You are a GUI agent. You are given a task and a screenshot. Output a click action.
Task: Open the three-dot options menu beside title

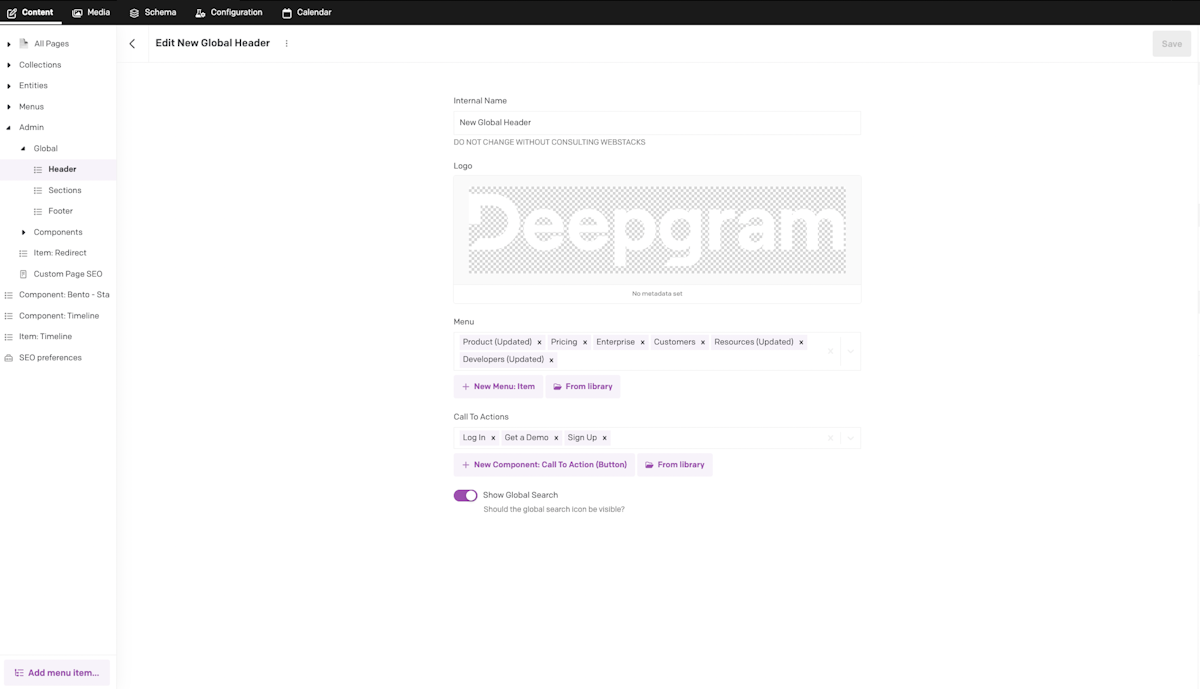(286, 44)
